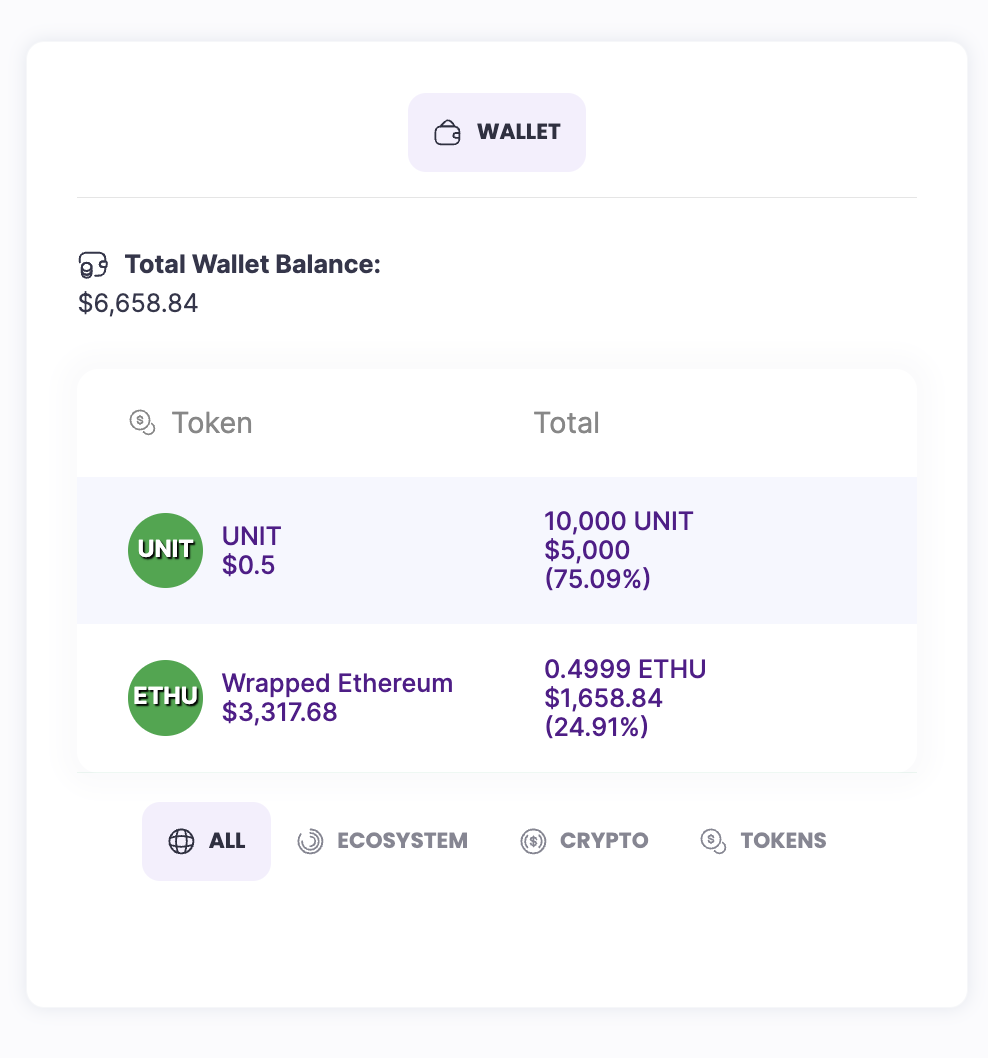Show the Tokens filter tab
This screenshot has height=1058, width=988.
(764, 842)
